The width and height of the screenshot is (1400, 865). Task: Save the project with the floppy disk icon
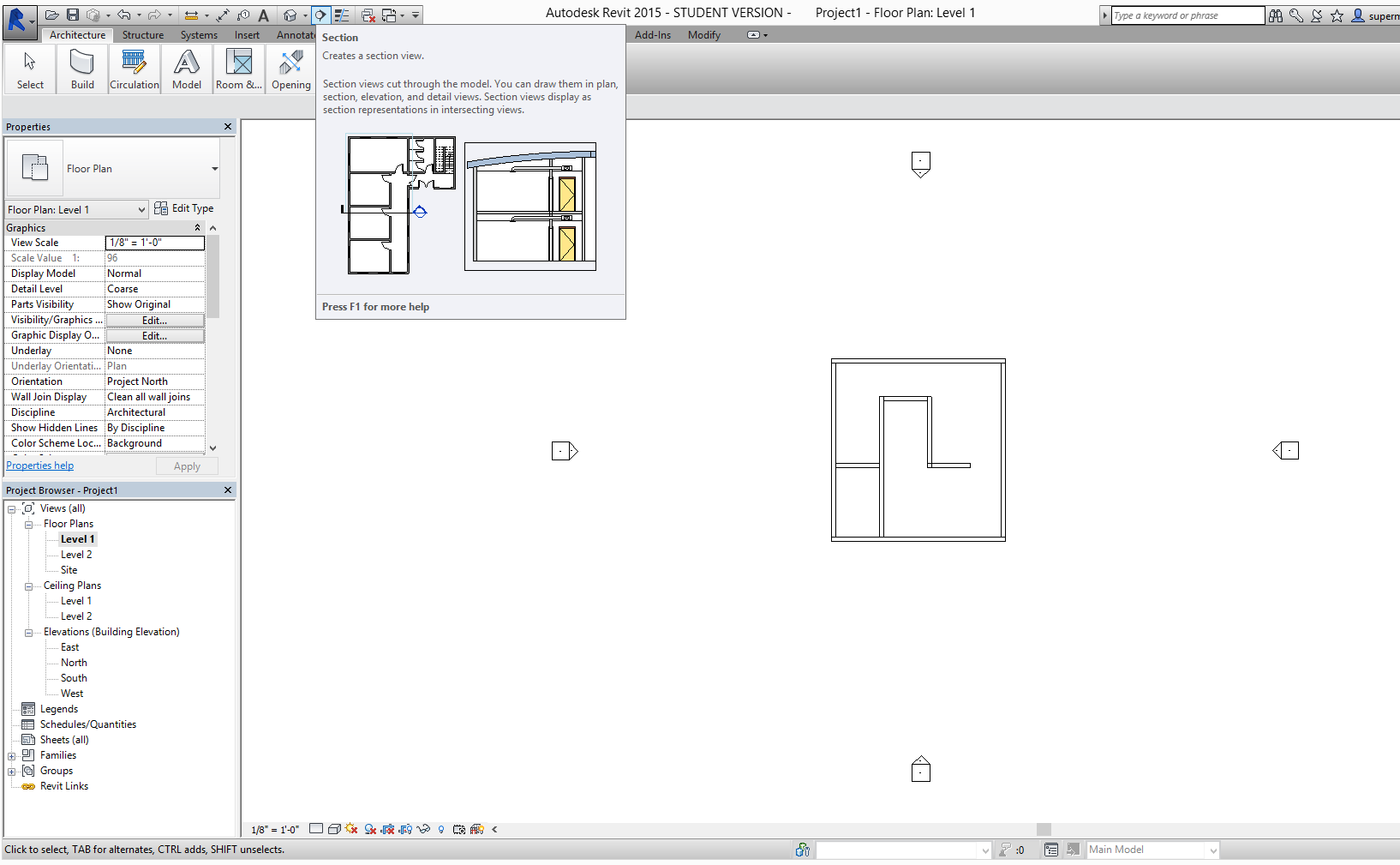[x=72, y=15]
